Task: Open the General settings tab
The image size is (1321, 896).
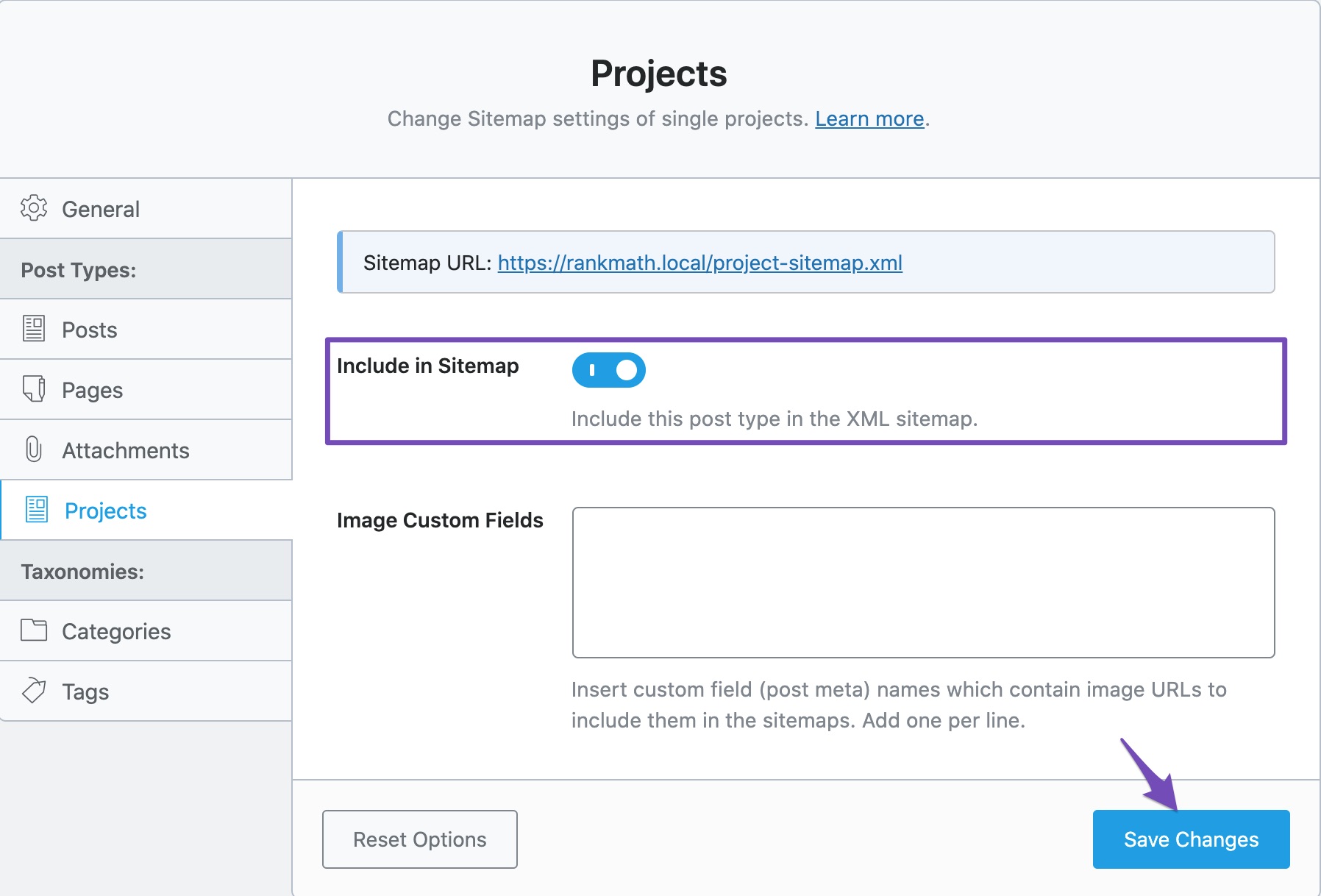Action: coord(146,209)
